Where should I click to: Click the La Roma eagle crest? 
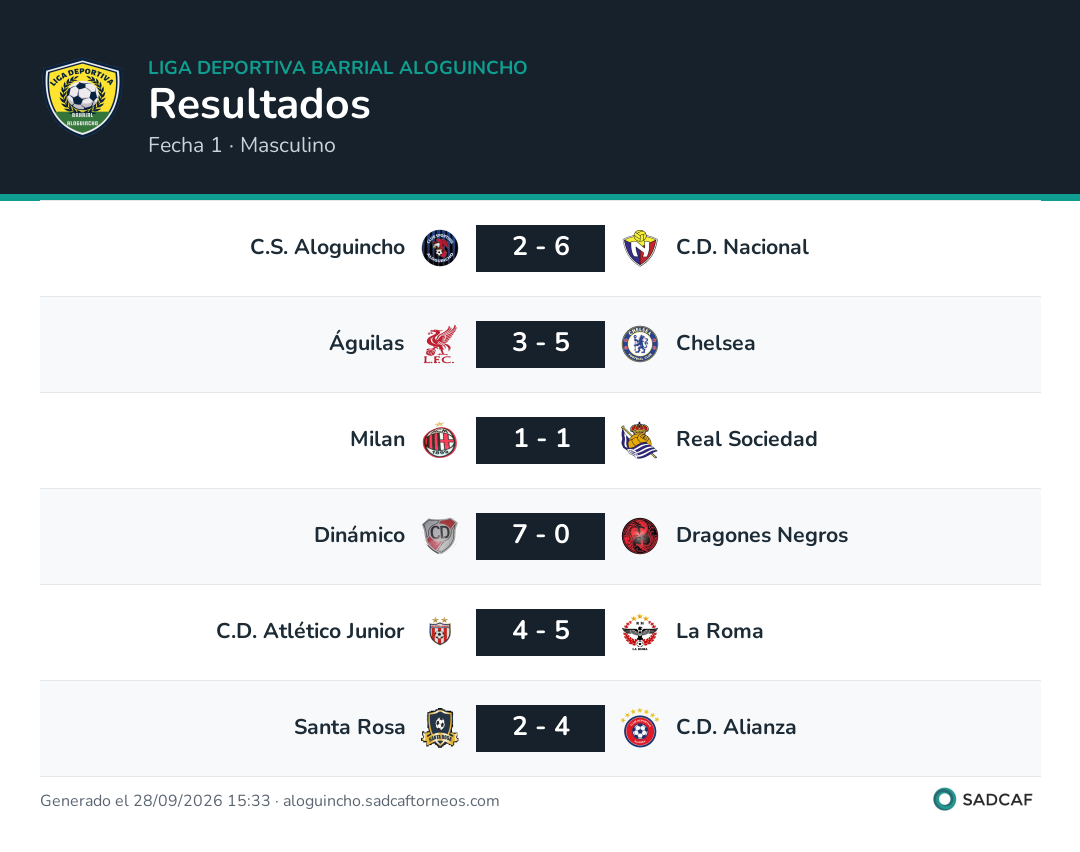click(640, 632)
